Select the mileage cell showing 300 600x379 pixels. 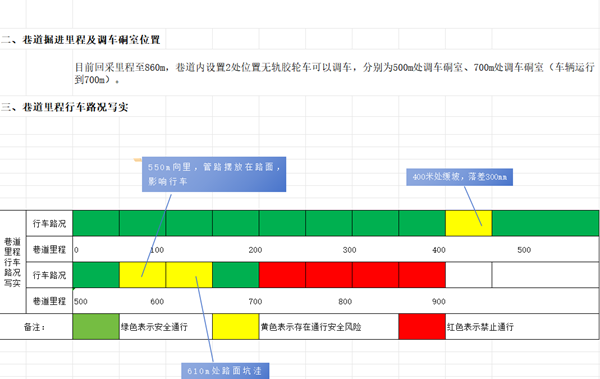tap(349, 250)
